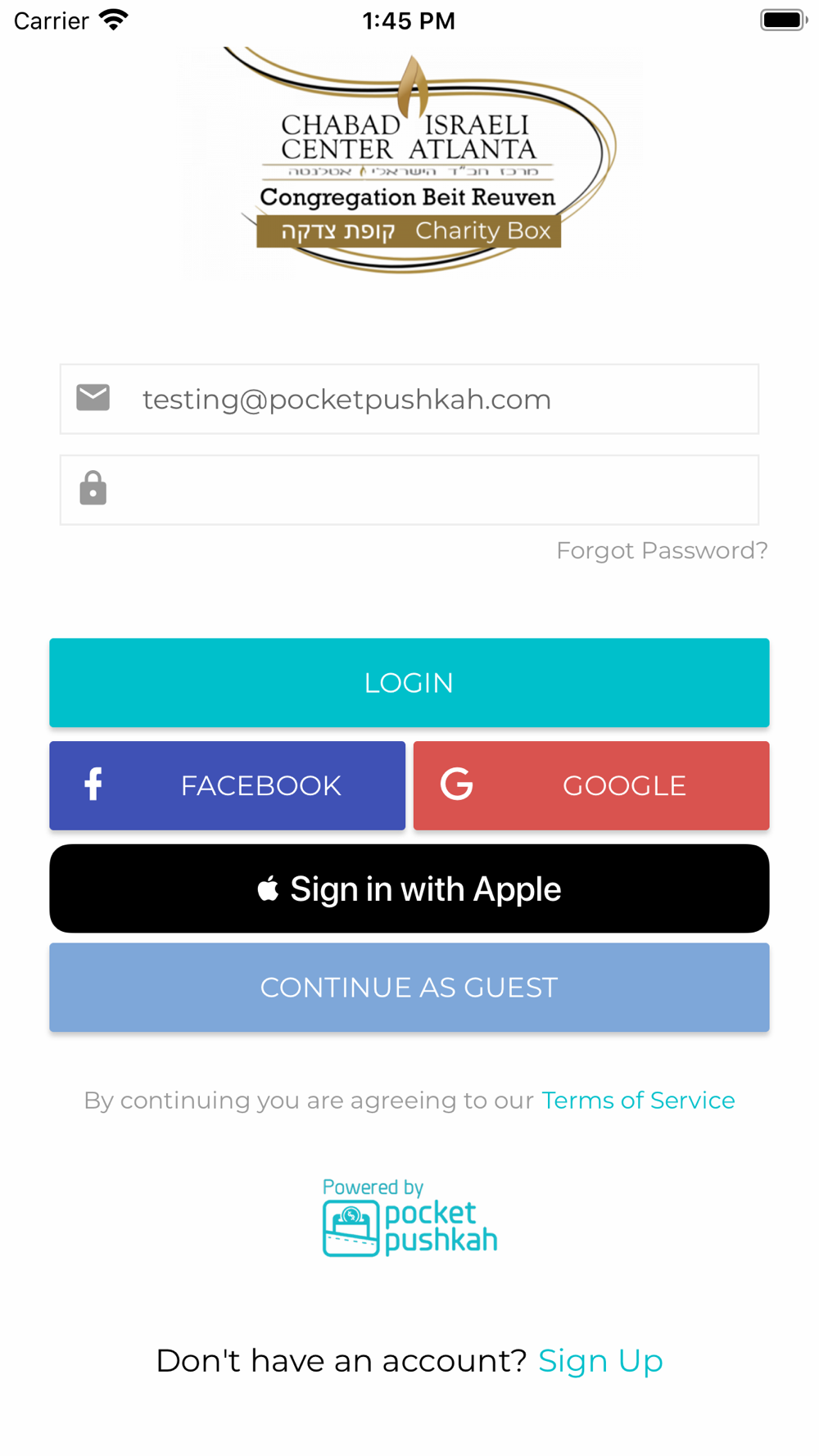
Task: Focus the email field with testing@pocketpushkah.com
Action: 409,399
